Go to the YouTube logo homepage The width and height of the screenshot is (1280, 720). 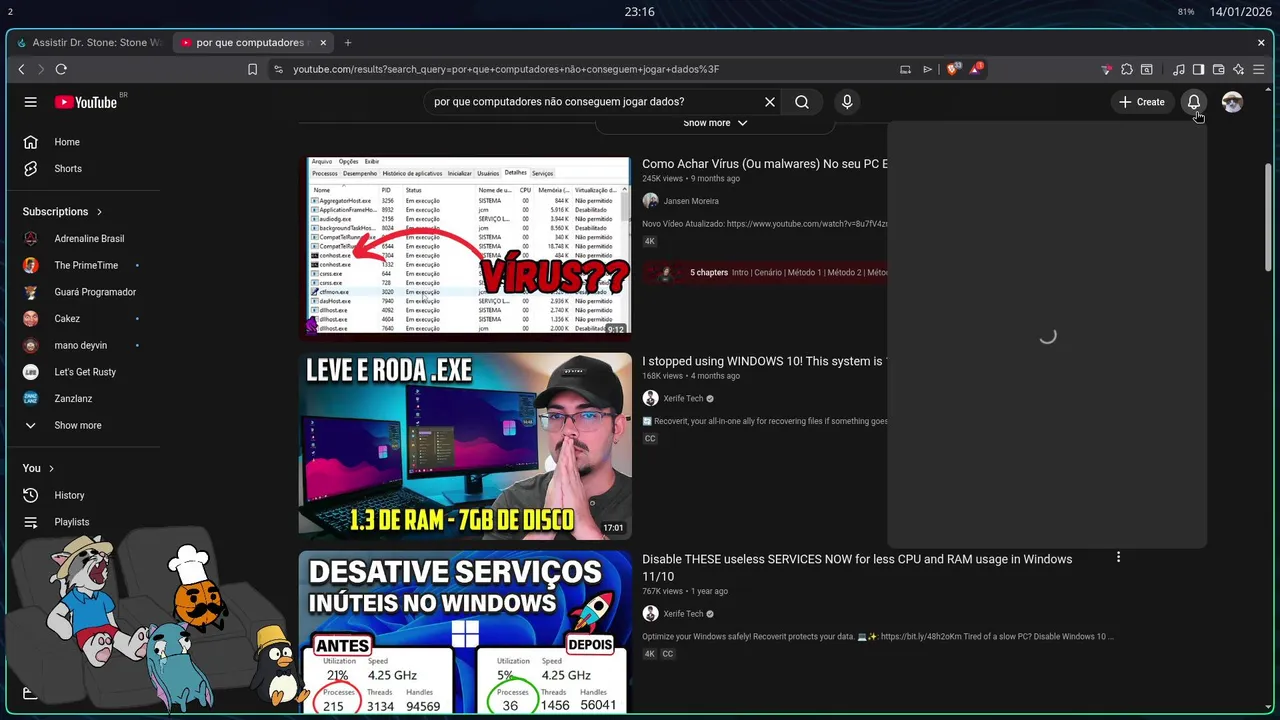[x=86, y=102]
